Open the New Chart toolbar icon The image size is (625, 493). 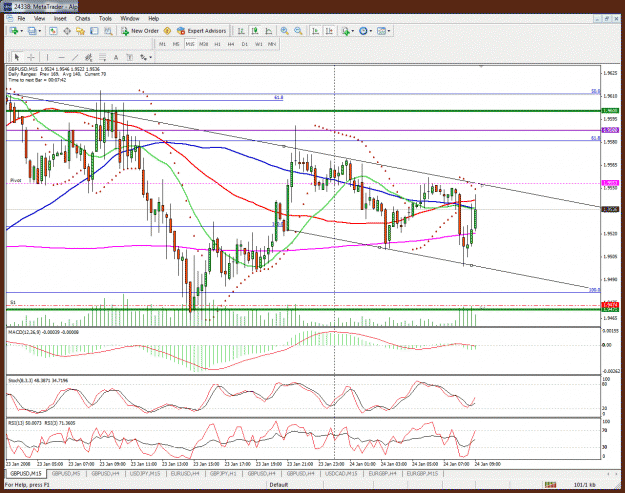pyautogui.click(x=13, y=31)
